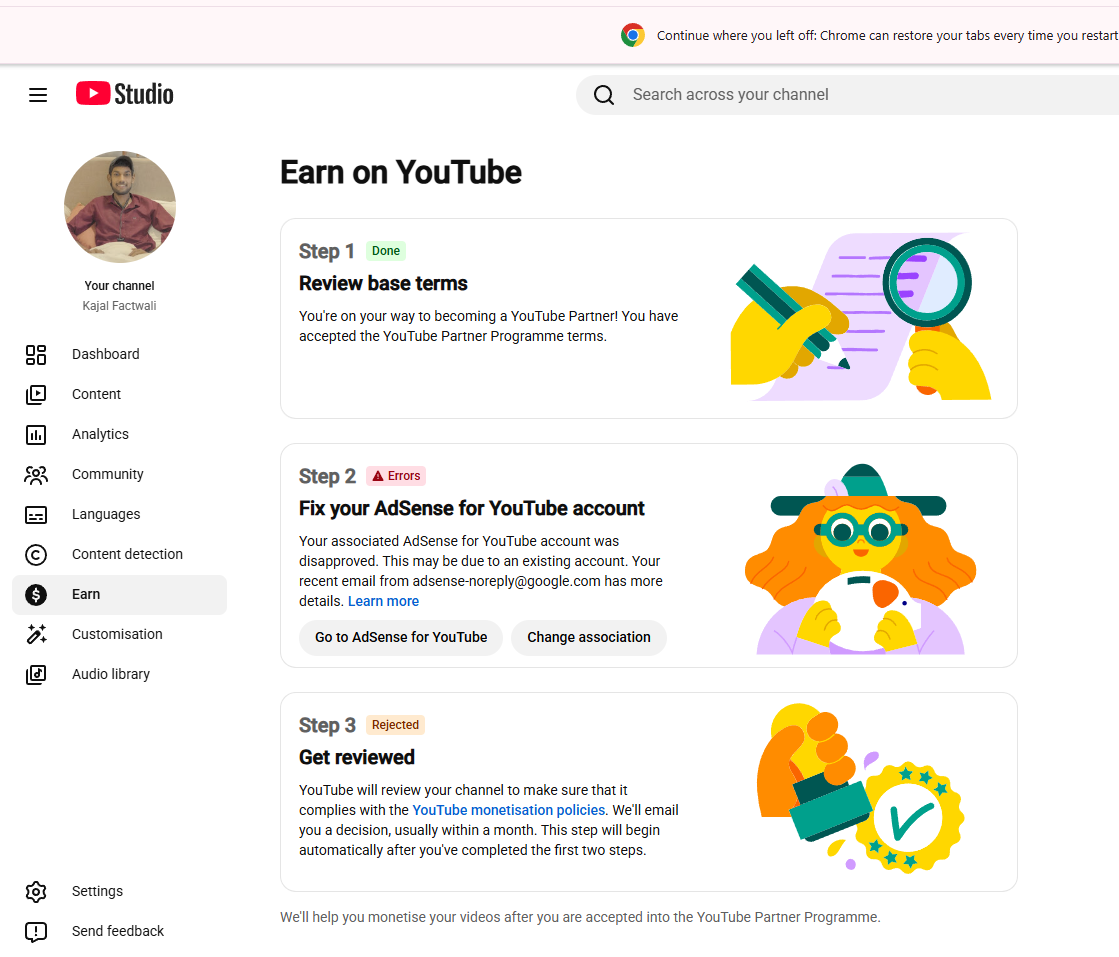The image size is (1119, 957).
Task: Open the hamburger navigation menu
Action: pos(38,95)
